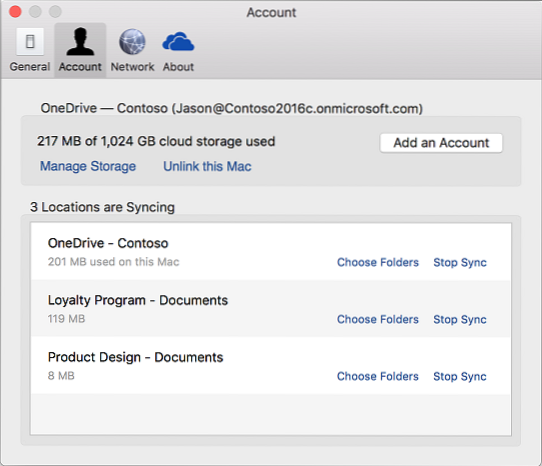Choose Folders for Loyalty Program - Documents

point(378,319)
